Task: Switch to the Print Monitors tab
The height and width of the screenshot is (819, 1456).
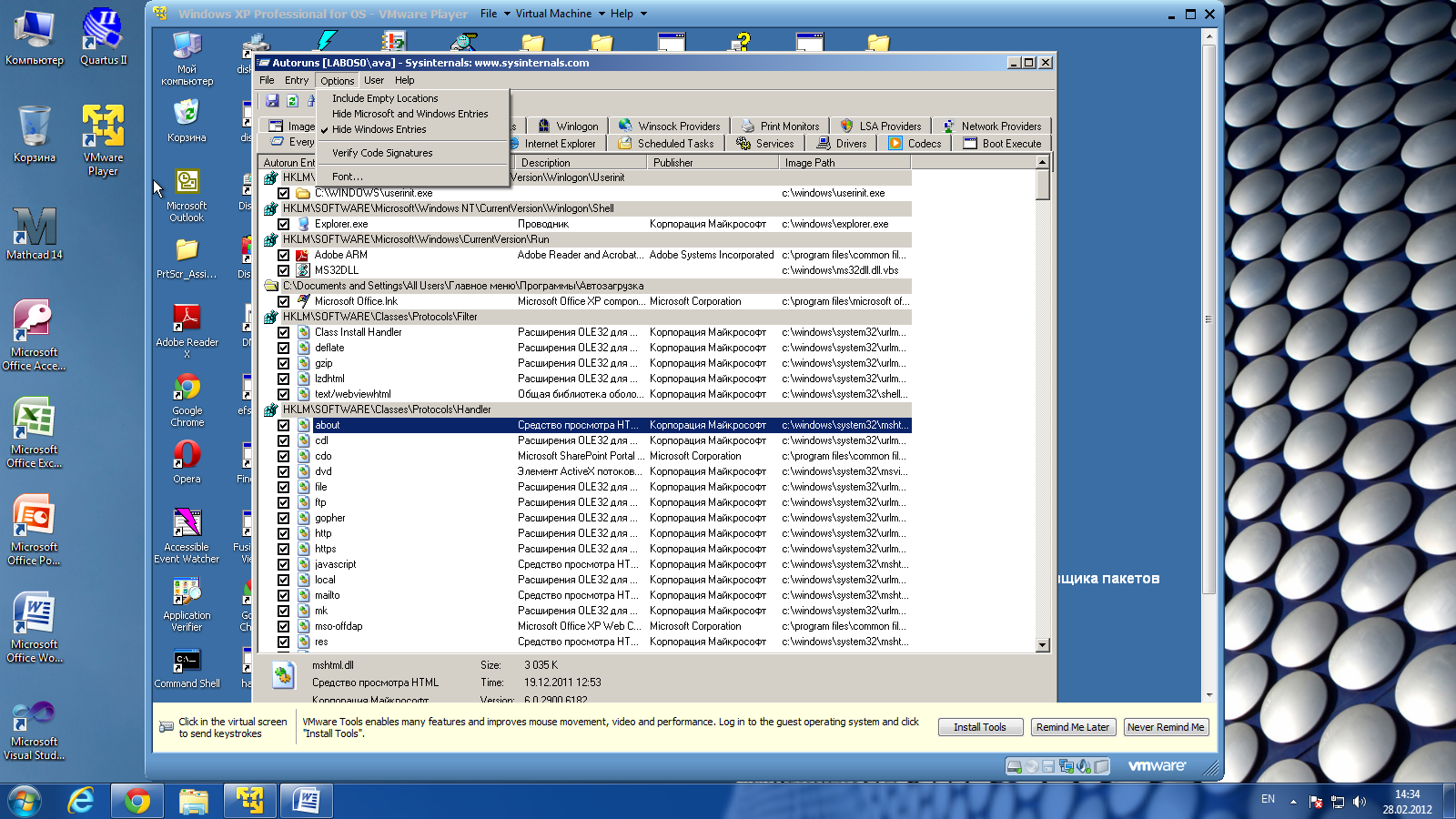Action: pyautogui.click(x=781, y=126)
